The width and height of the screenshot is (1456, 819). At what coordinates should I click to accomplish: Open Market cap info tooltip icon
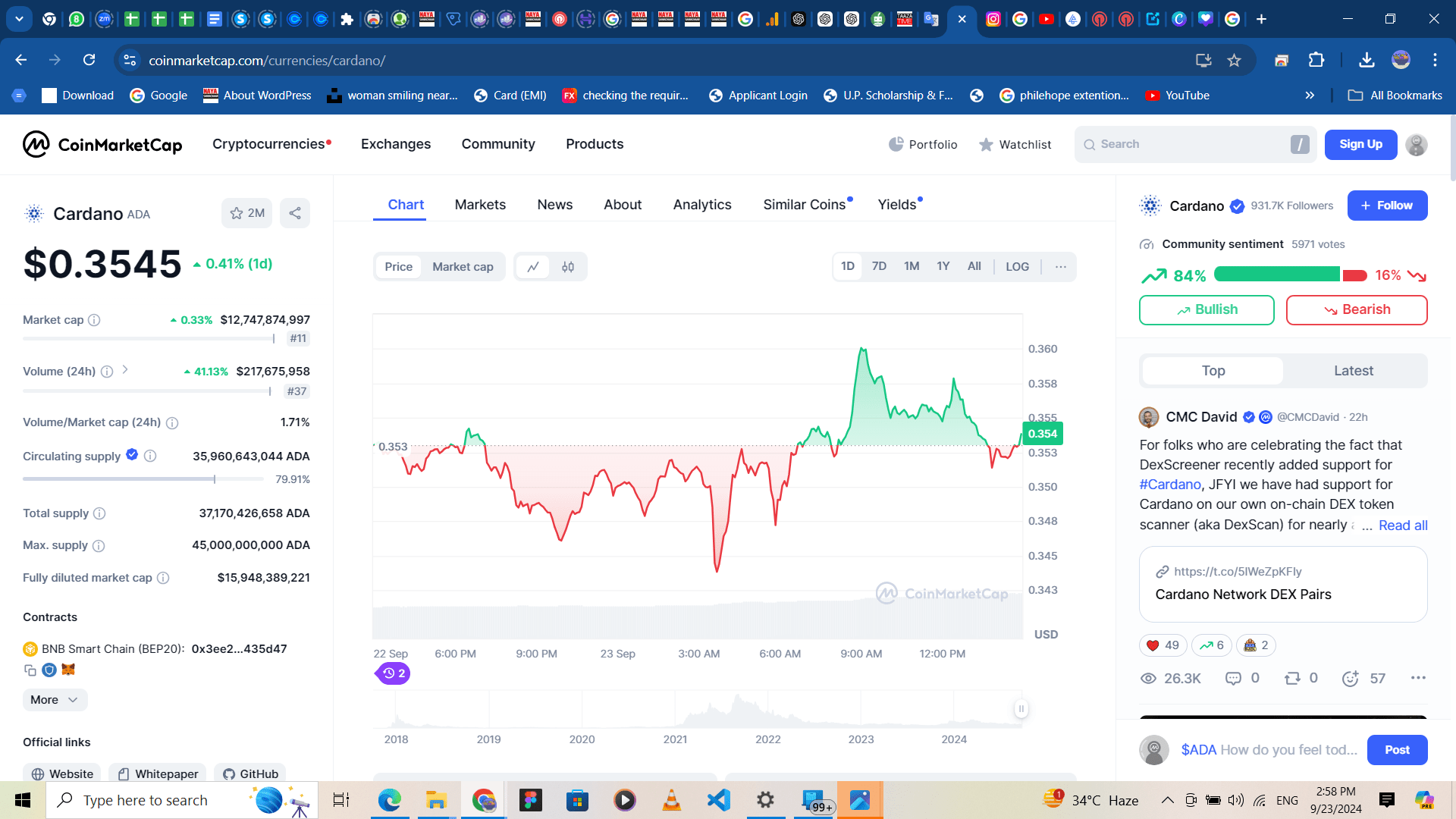(94, 320)
